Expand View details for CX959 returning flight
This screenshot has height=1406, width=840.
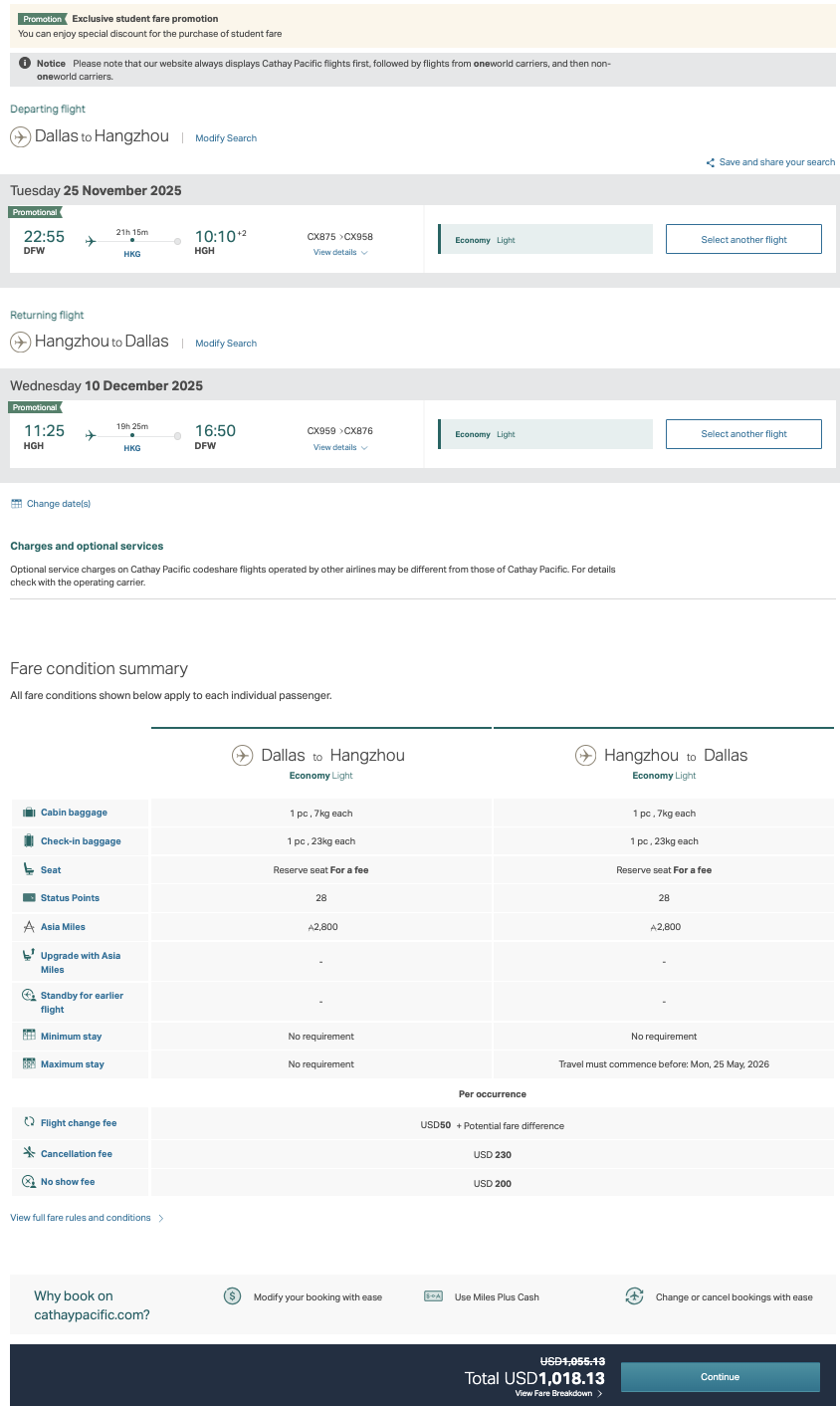pos(340,448)
